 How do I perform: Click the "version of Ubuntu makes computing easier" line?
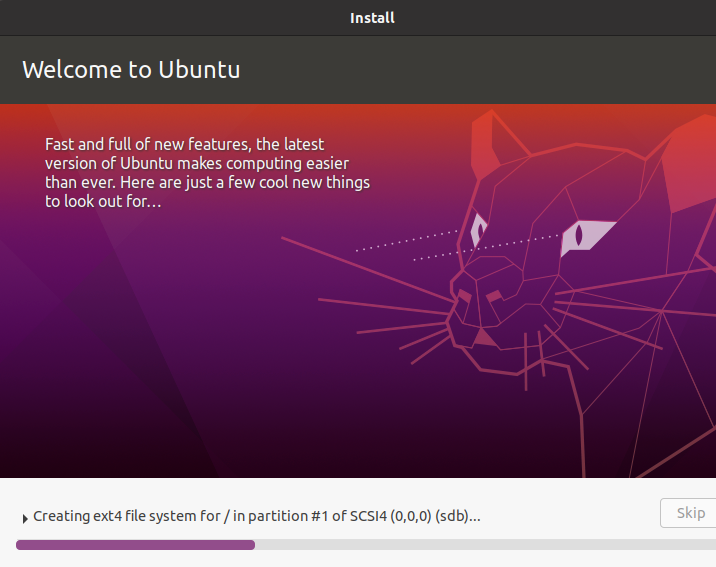197,163
